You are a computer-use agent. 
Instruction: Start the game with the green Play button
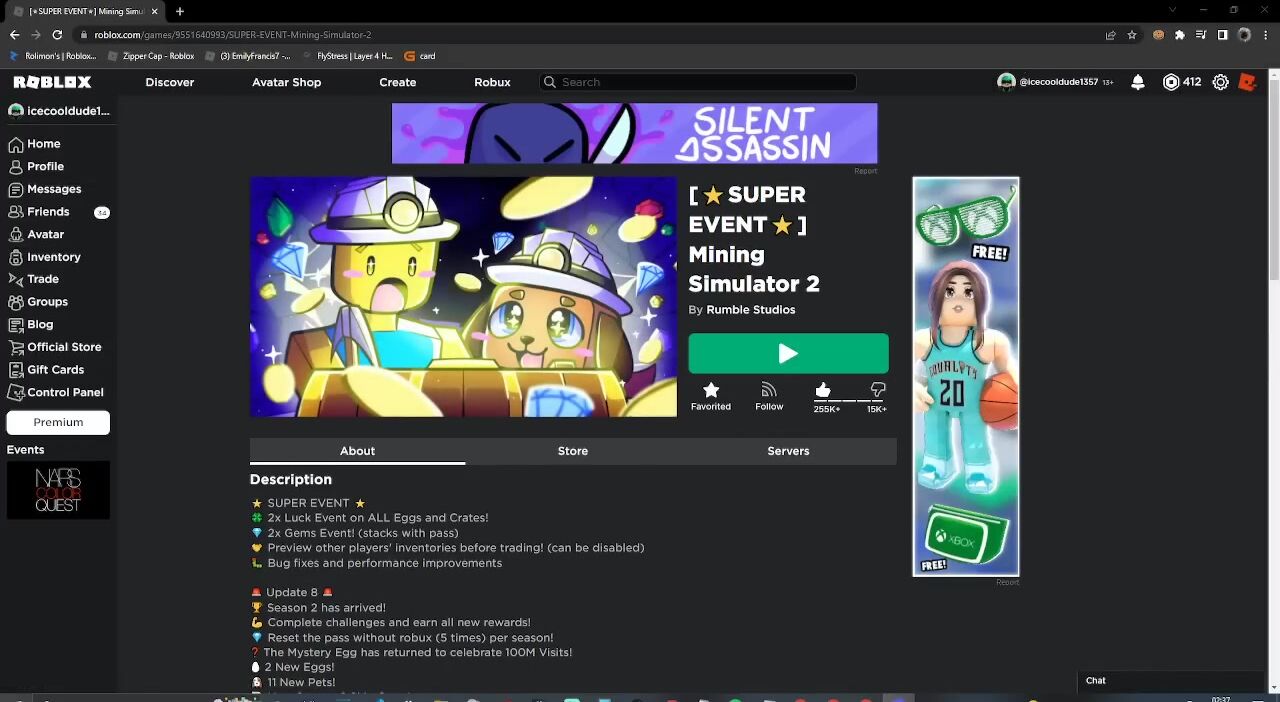point(788,353)
